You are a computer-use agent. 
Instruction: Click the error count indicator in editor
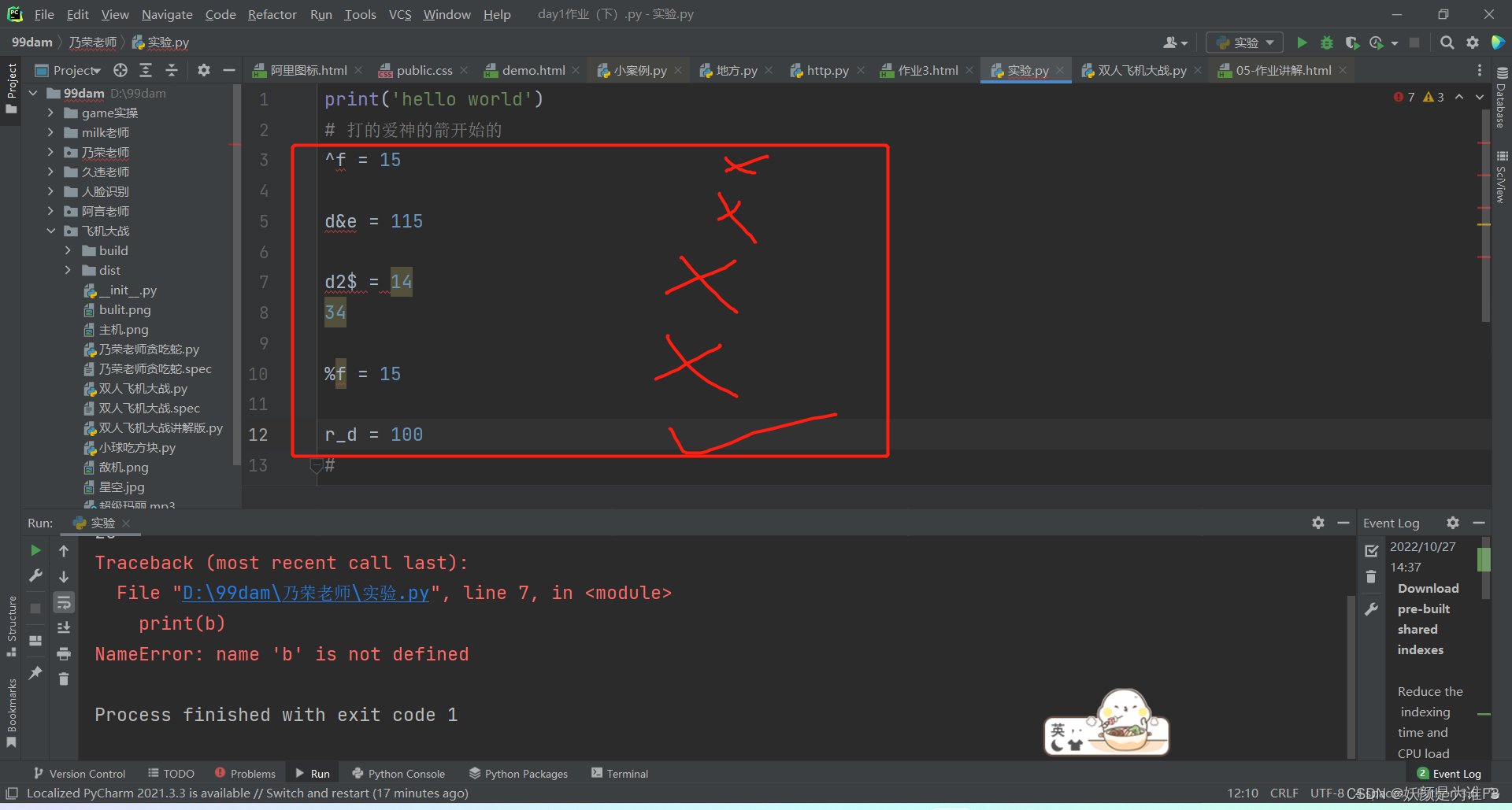[x=1404, y=97]
